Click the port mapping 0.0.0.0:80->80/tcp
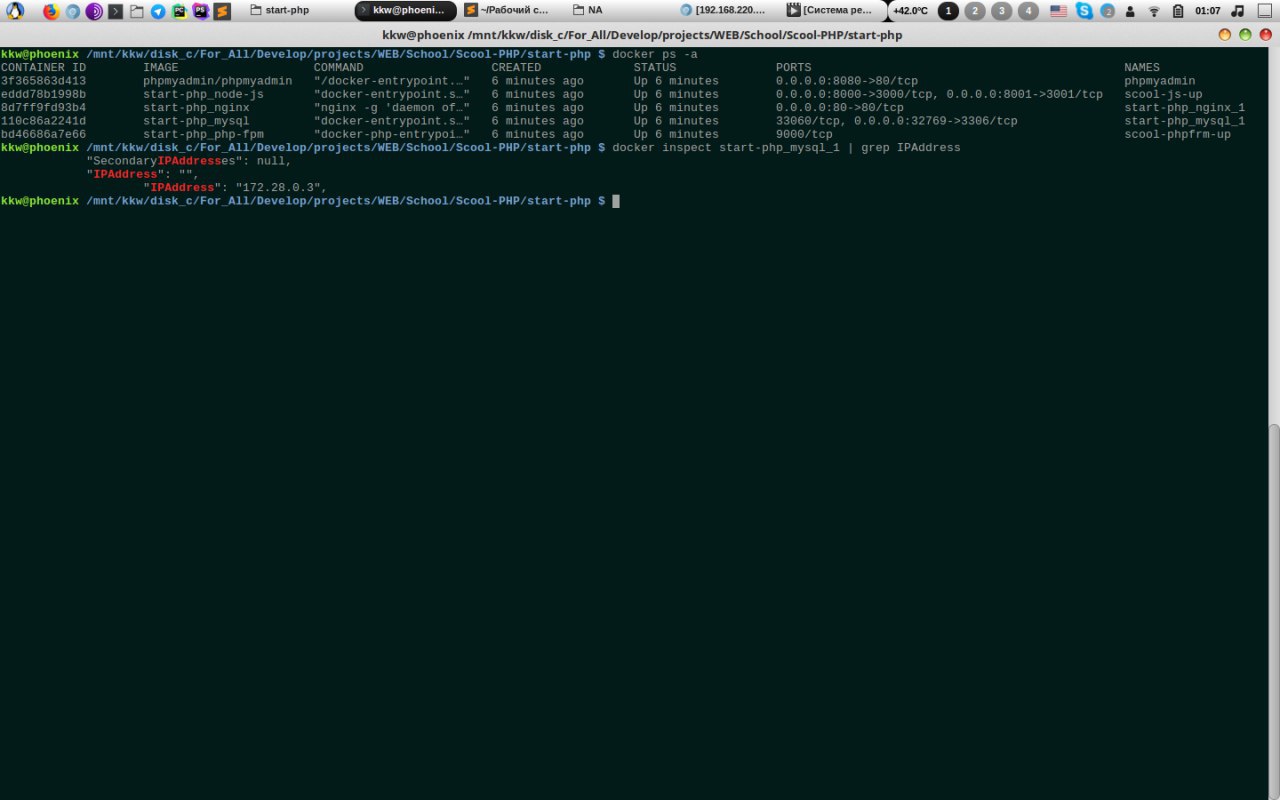The image size is (1280, 800). click(840, 107)
